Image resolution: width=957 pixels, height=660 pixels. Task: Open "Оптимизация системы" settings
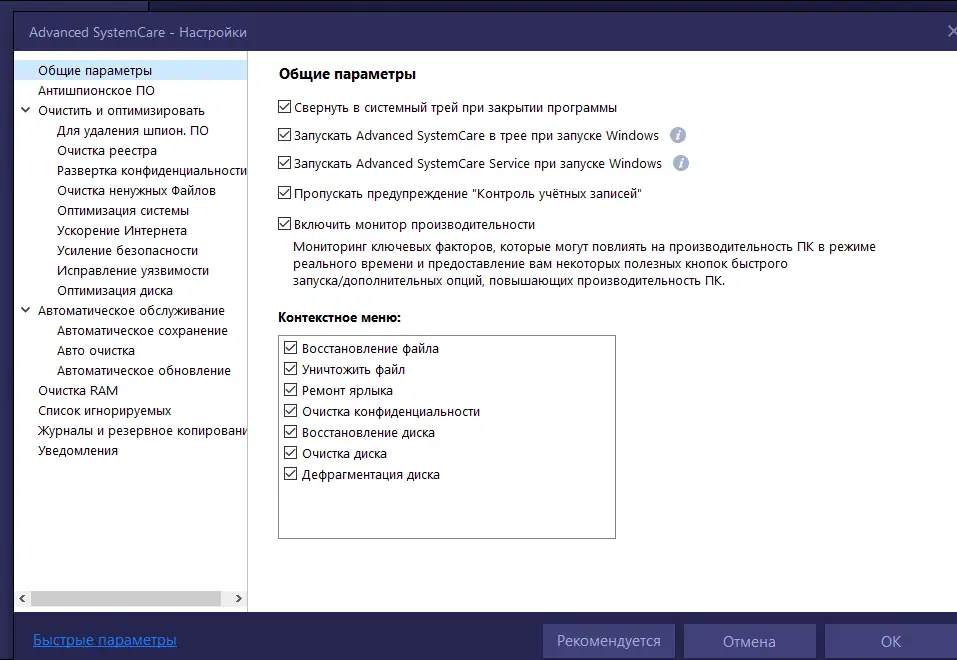123,211
